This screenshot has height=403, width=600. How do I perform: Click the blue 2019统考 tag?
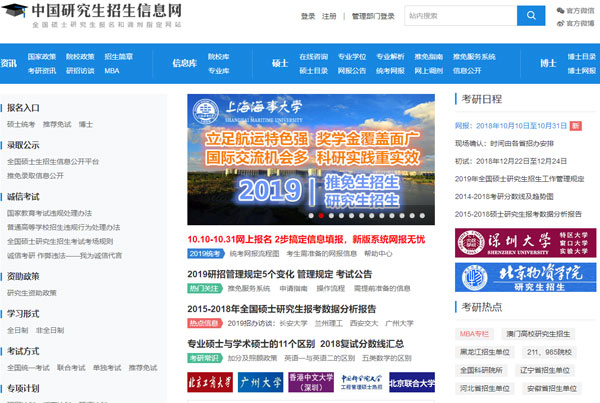pos(206,254)
